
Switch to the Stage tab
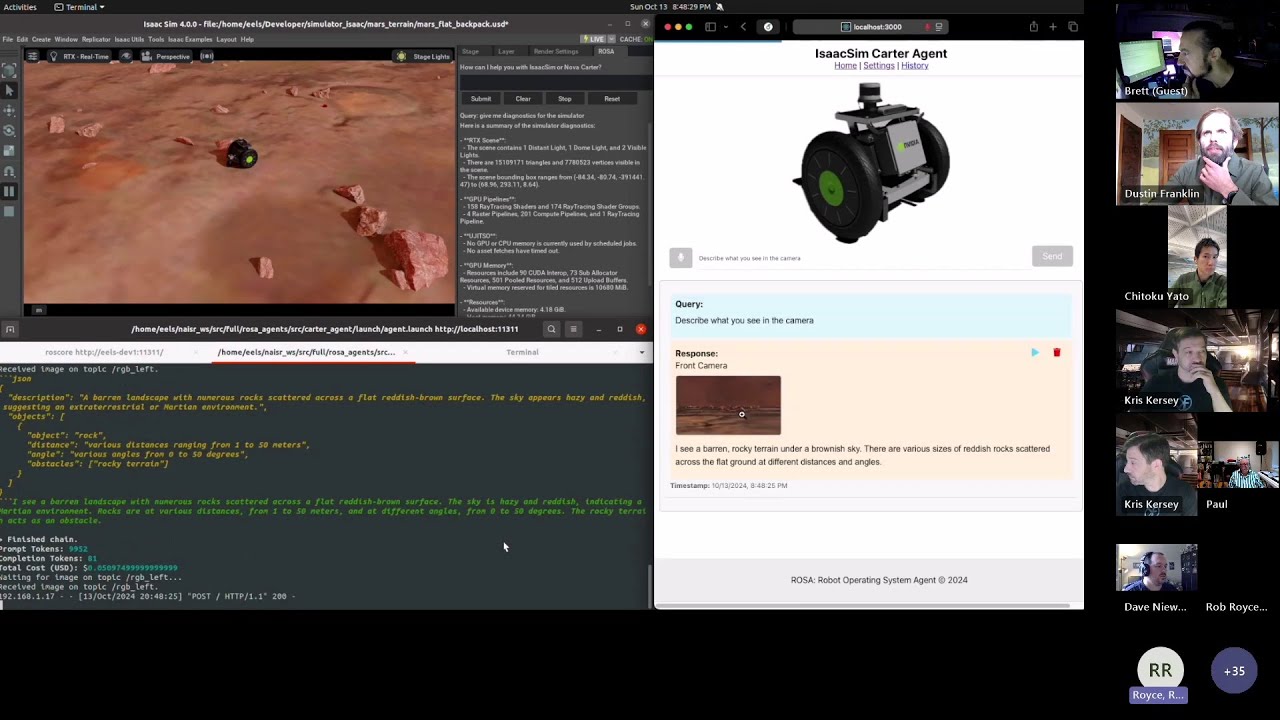(470, 51)
